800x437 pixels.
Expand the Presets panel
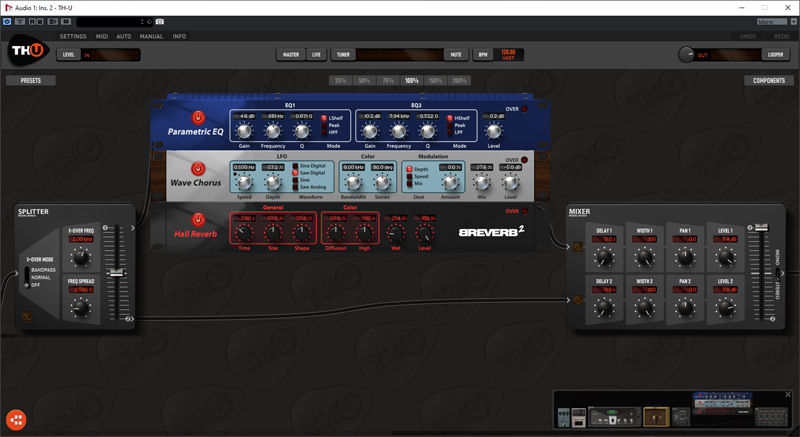point(31,80)
